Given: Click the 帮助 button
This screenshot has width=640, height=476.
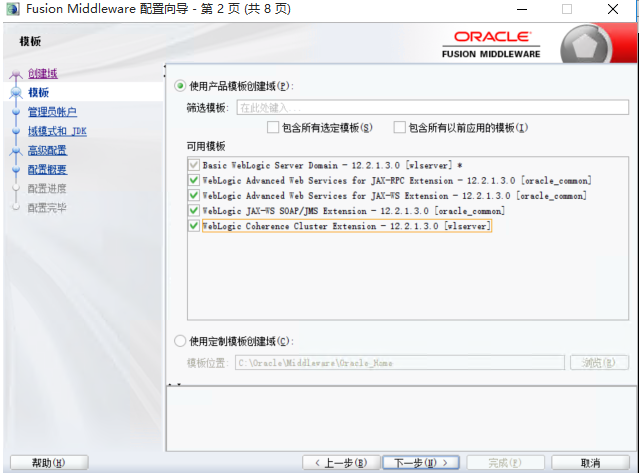Looking at the screenshot, I should click(49, 463).
